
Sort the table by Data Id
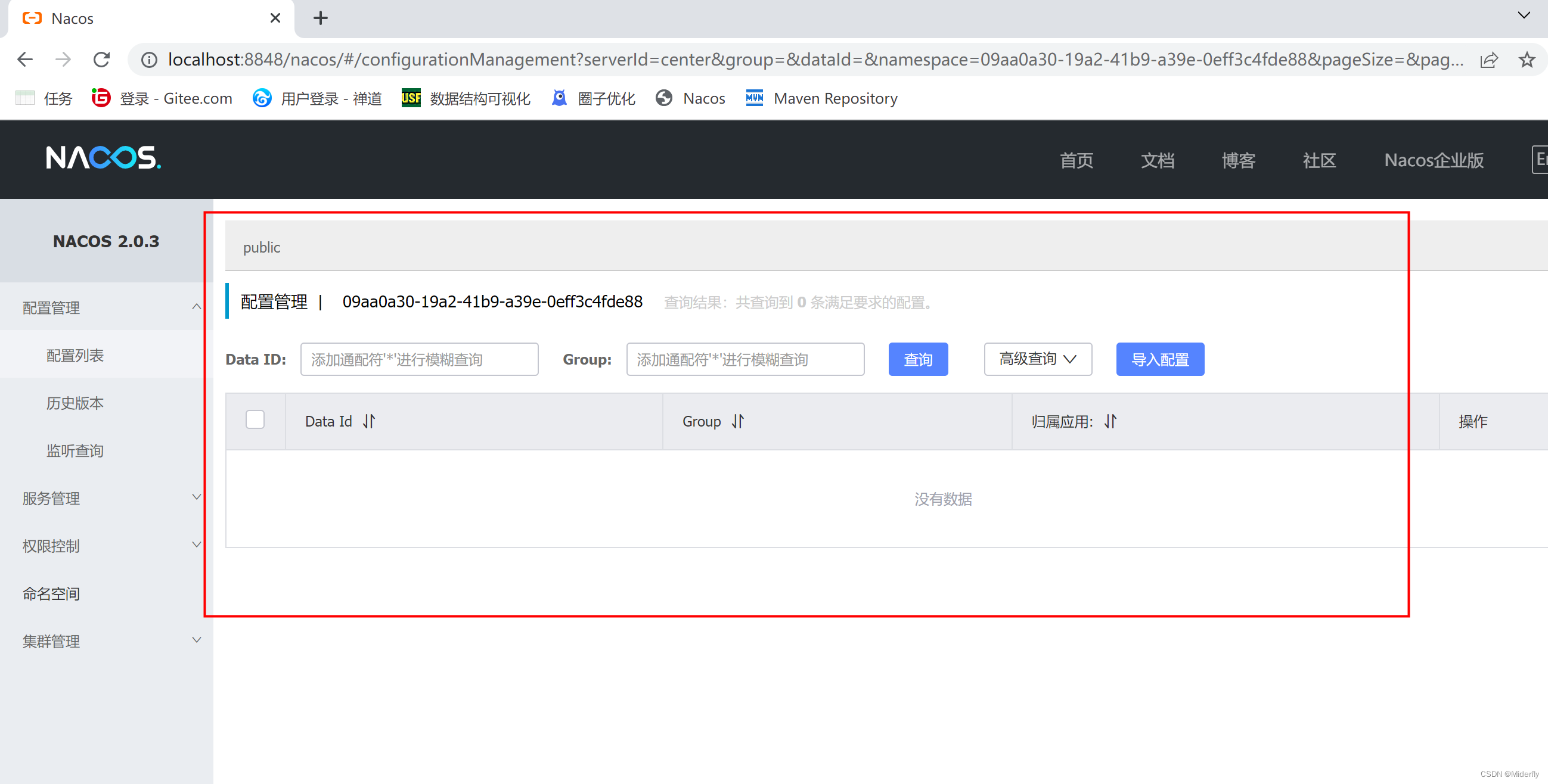coord(369,421)
